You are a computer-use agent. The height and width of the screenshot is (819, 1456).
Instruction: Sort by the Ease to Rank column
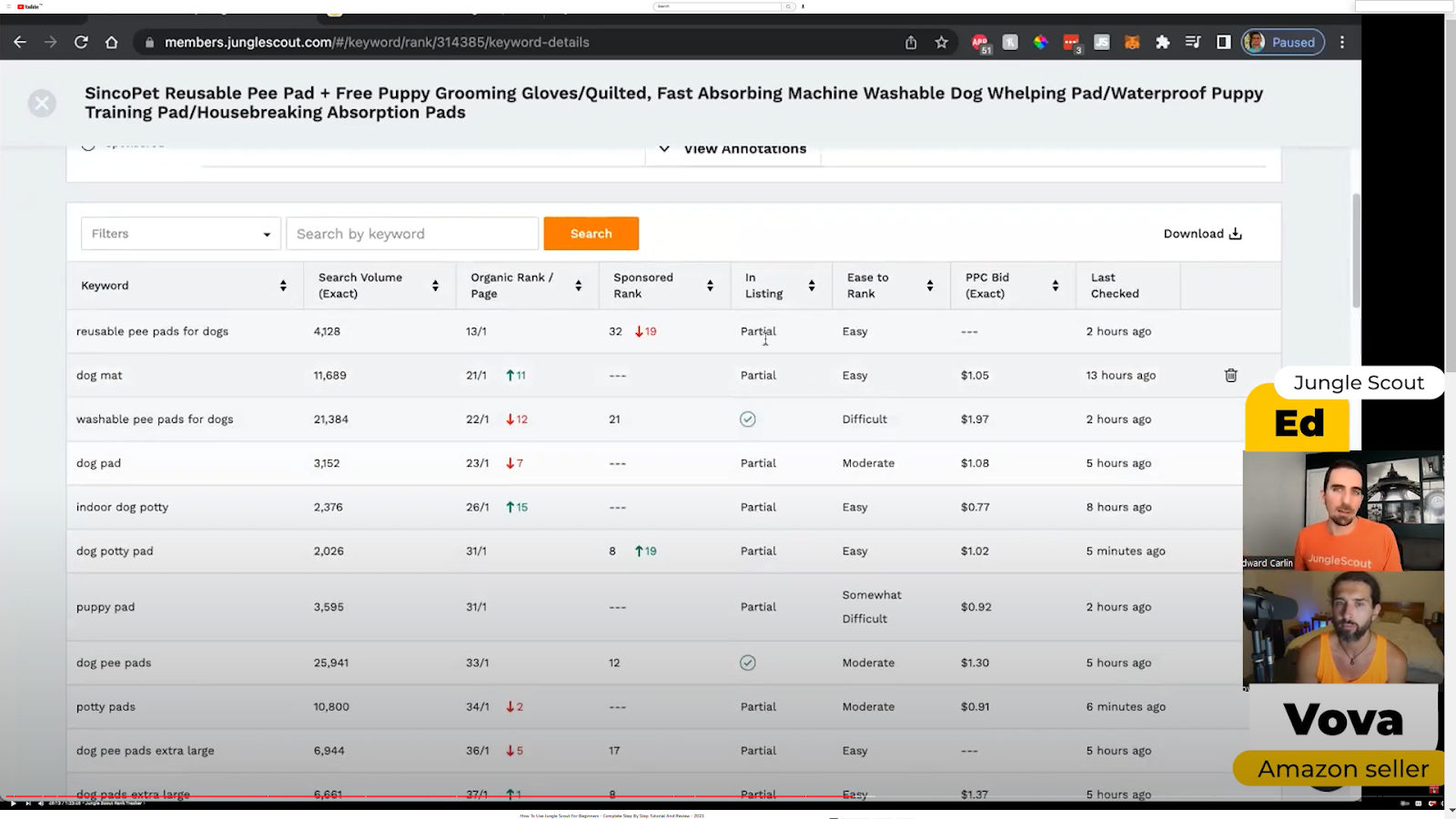929,286
